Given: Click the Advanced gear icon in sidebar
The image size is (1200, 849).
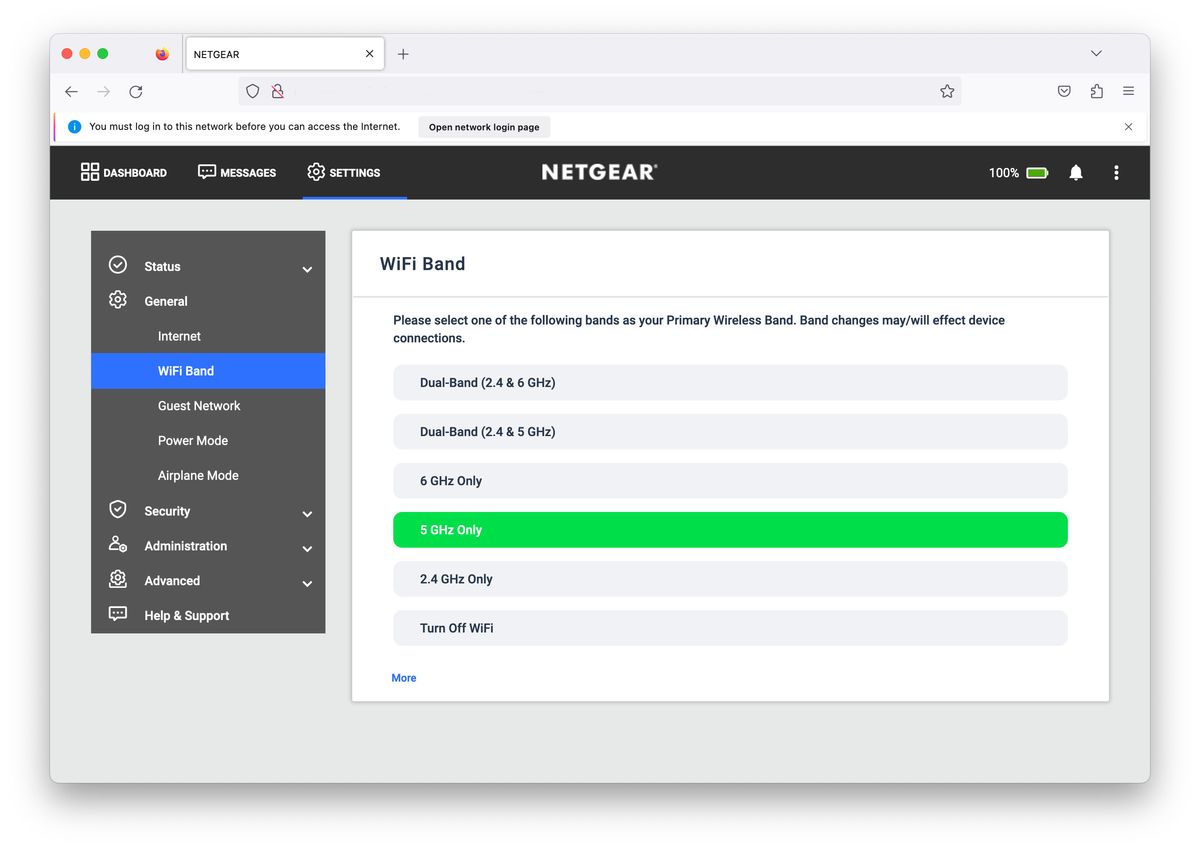Looking at the screenshot, I should pyautogui.click(x=118, y=579).
